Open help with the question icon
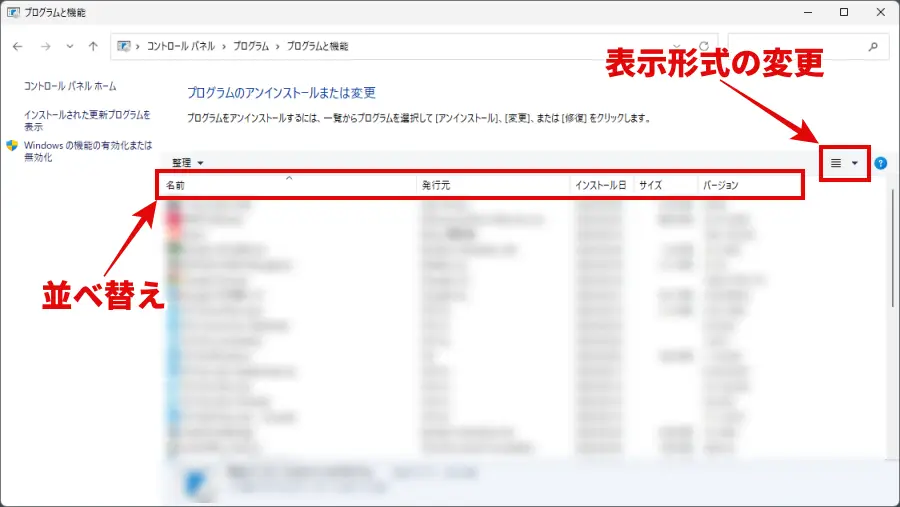This screenshot has width=900, height=507. pos(880,163)
